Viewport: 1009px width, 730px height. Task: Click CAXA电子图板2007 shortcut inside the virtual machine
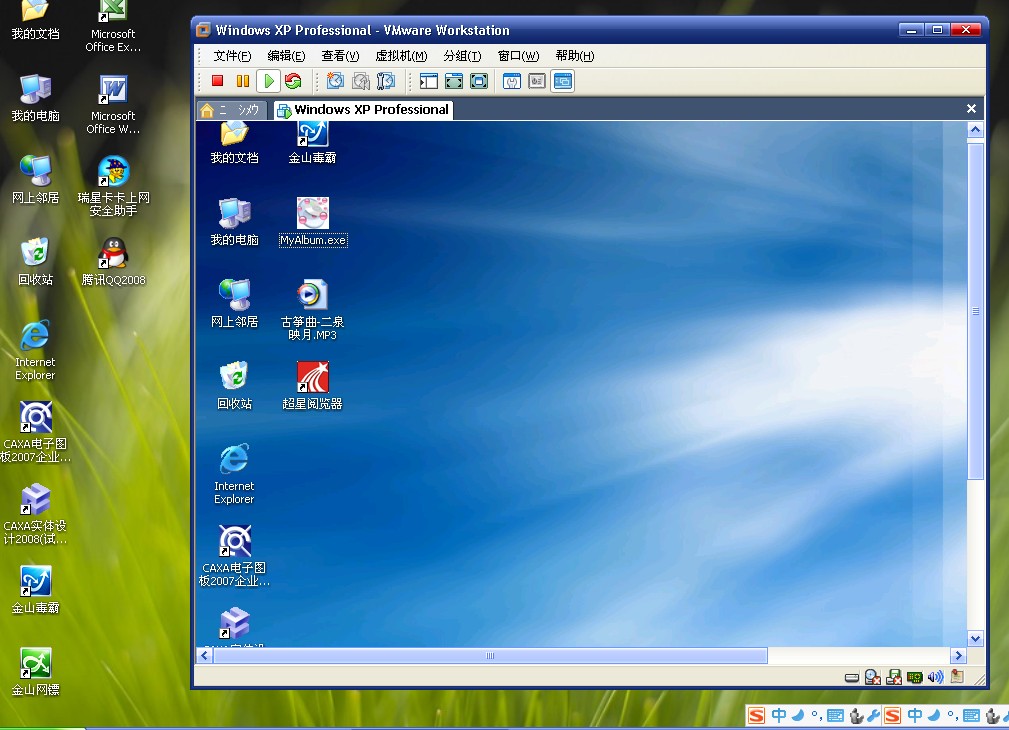point(234,556)
